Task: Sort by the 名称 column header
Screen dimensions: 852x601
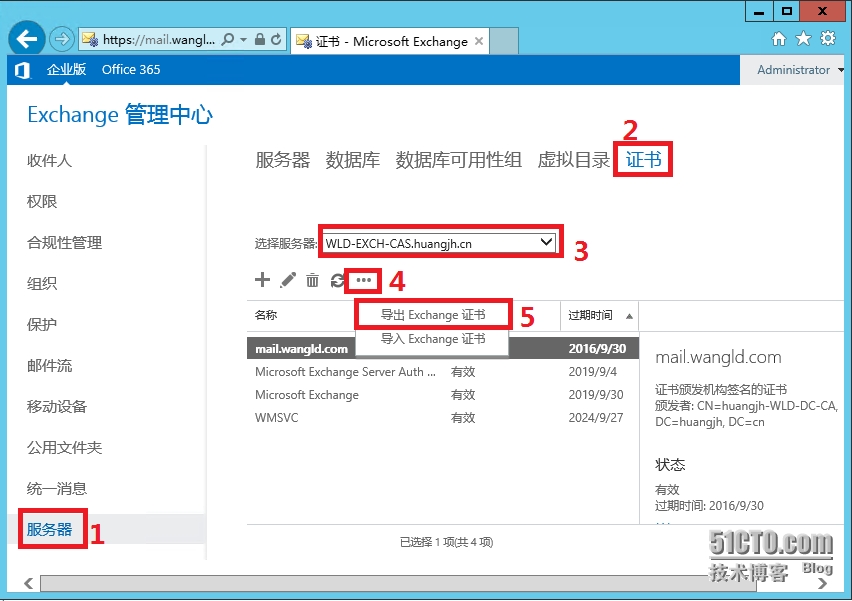Action: 266,315
